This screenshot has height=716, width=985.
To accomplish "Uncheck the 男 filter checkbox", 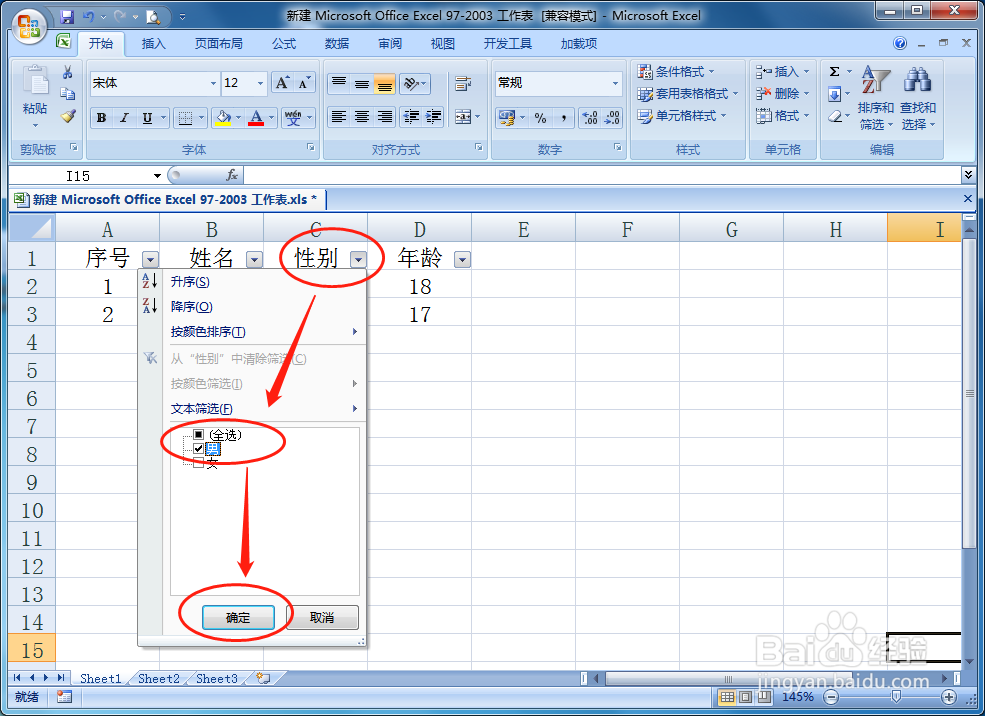I will 199,449.
